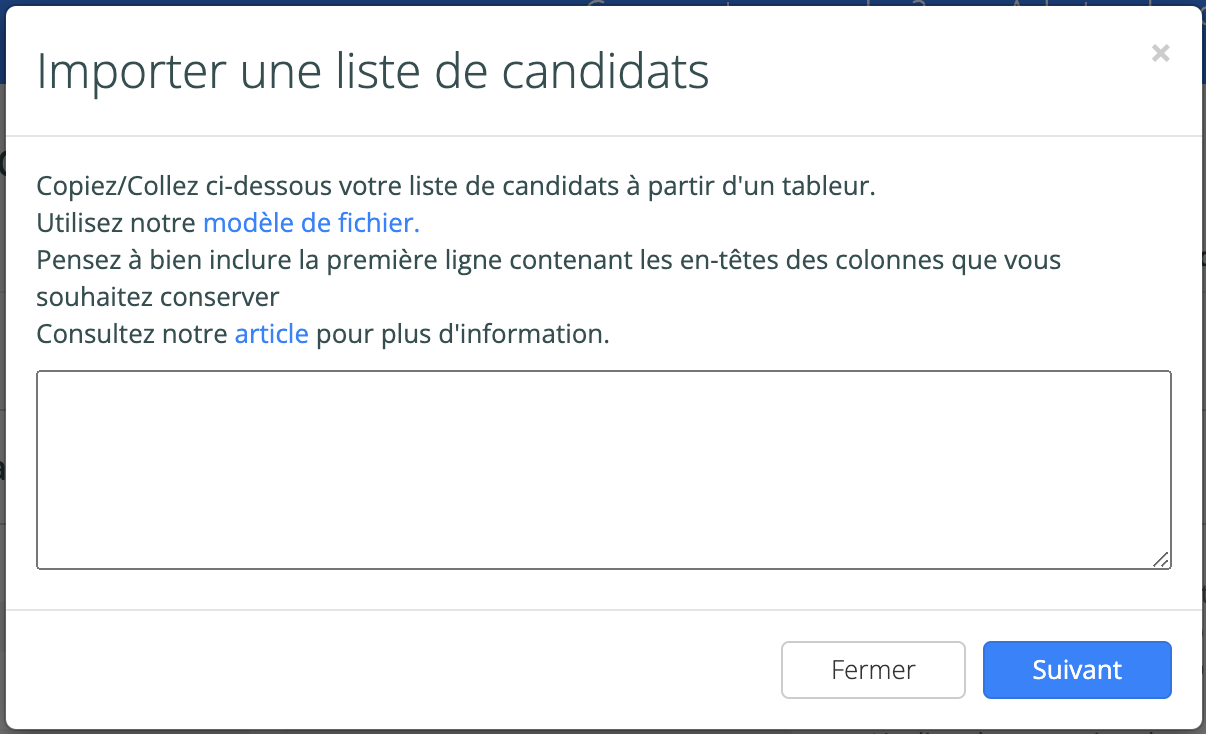Click the "pour plus d'information" text

click(462, 334)
